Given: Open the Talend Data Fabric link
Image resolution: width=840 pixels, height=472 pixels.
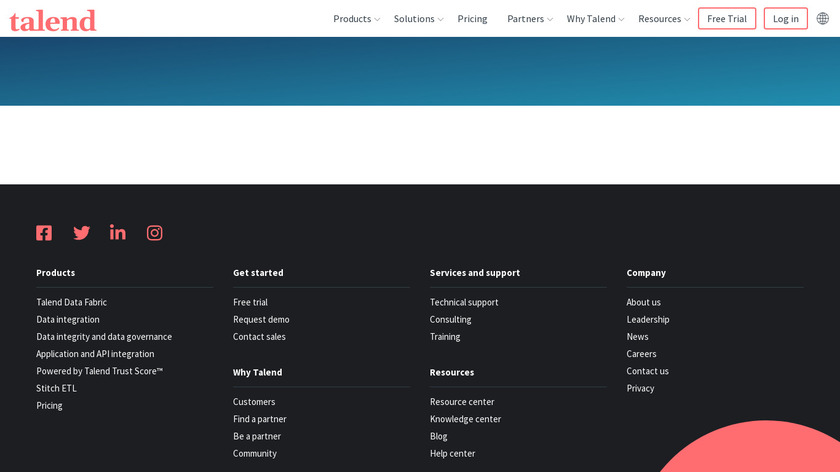Looking at the screenshot, I should [x=71, y=302].
